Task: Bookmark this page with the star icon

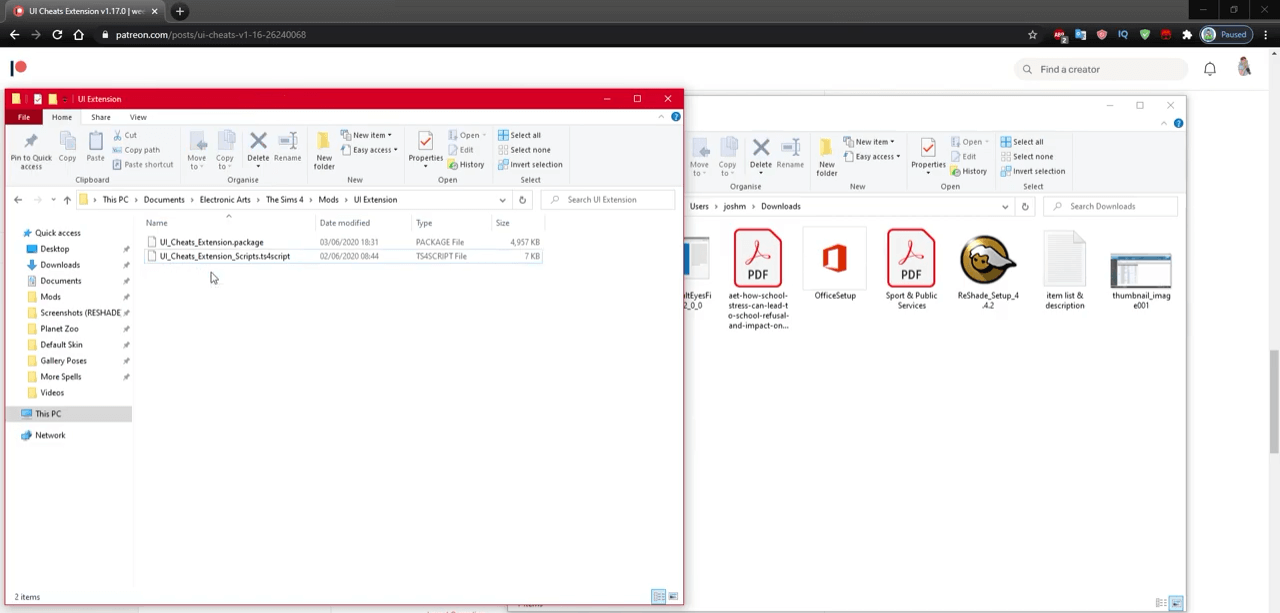Action: click(1032, 34)
